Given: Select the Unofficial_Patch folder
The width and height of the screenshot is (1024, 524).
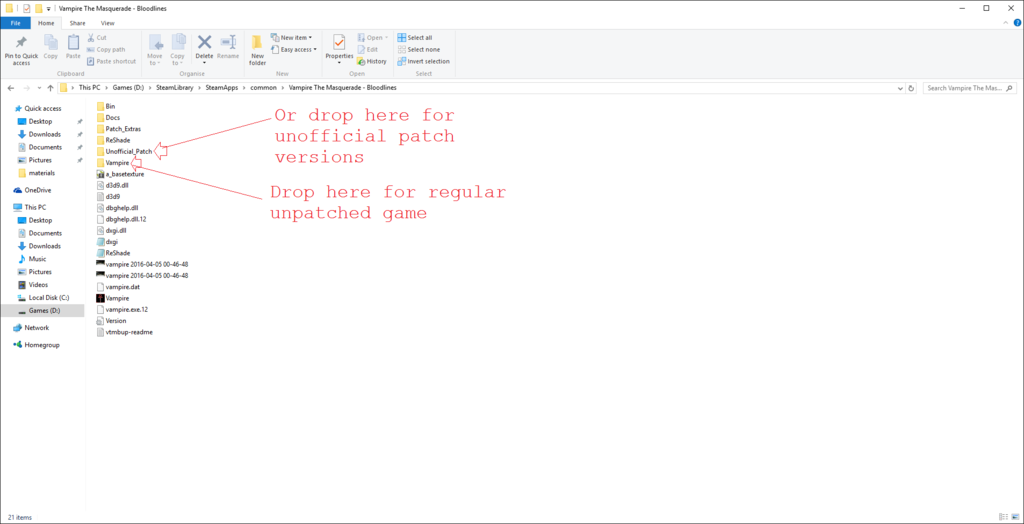Looking at the screenshot, I should click(x=124, y=152).
